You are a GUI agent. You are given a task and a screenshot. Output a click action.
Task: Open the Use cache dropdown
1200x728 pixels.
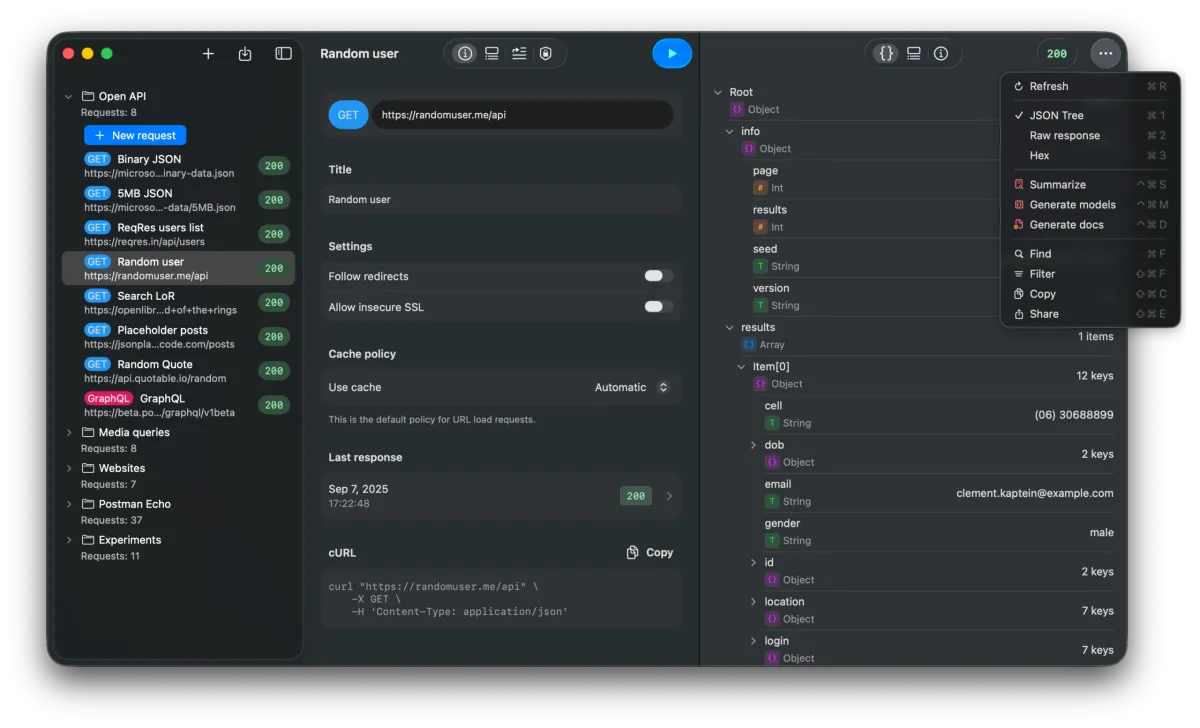point(632,387)
